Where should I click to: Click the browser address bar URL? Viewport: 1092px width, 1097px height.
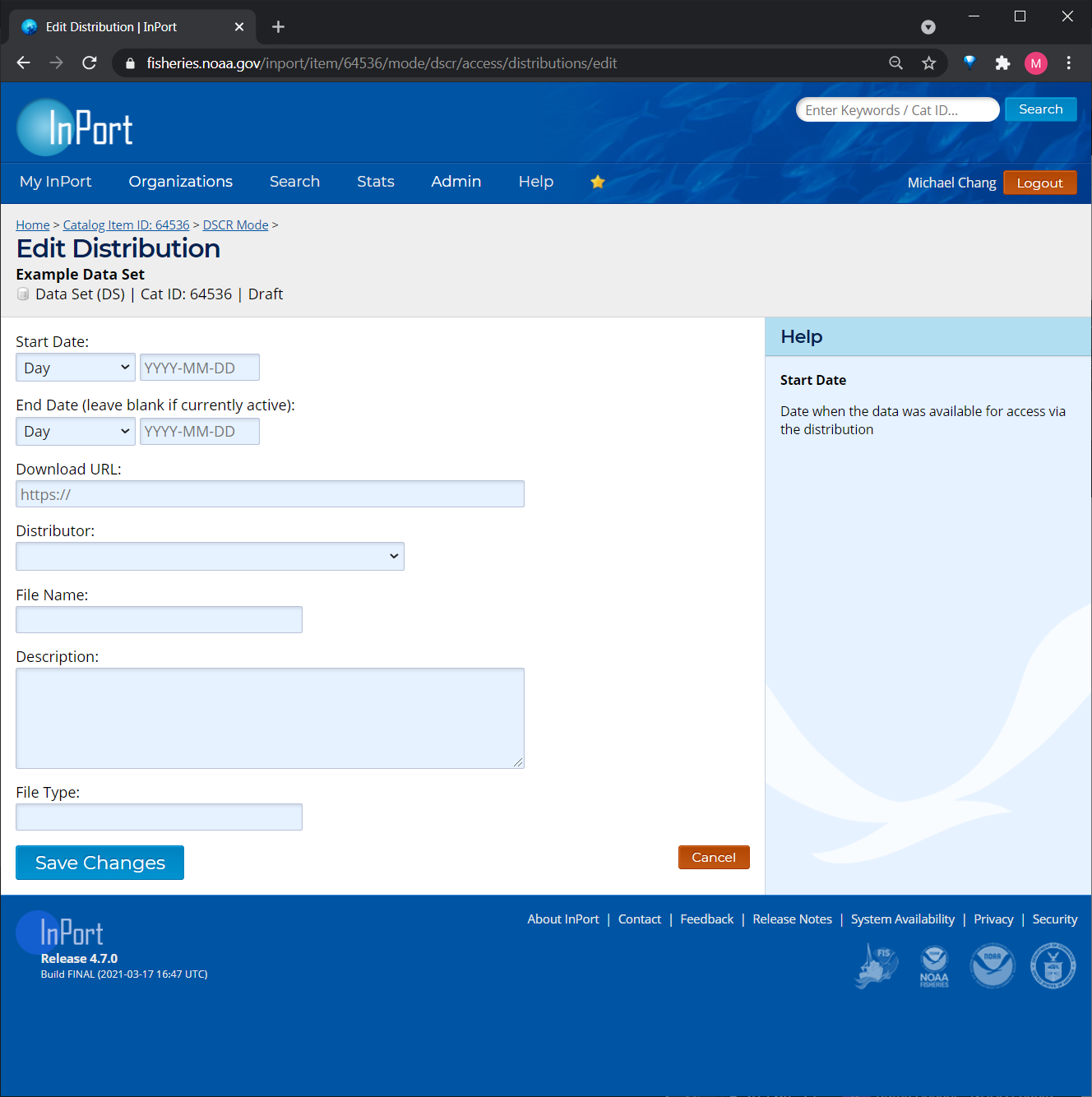[x=382, y=63]
